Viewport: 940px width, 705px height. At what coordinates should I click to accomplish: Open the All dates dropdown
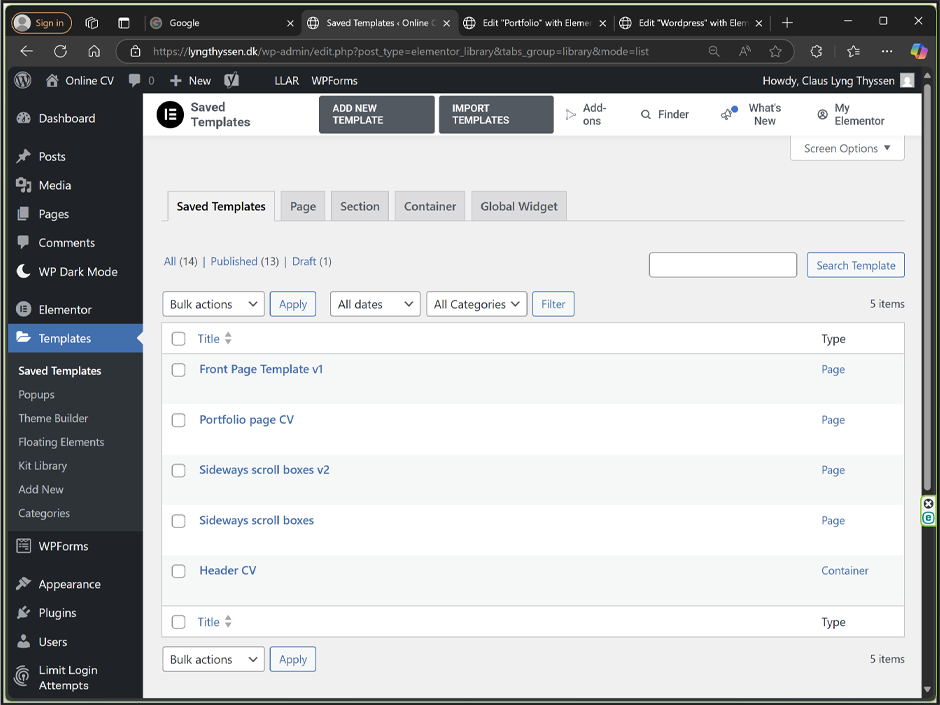coord(375,304)
